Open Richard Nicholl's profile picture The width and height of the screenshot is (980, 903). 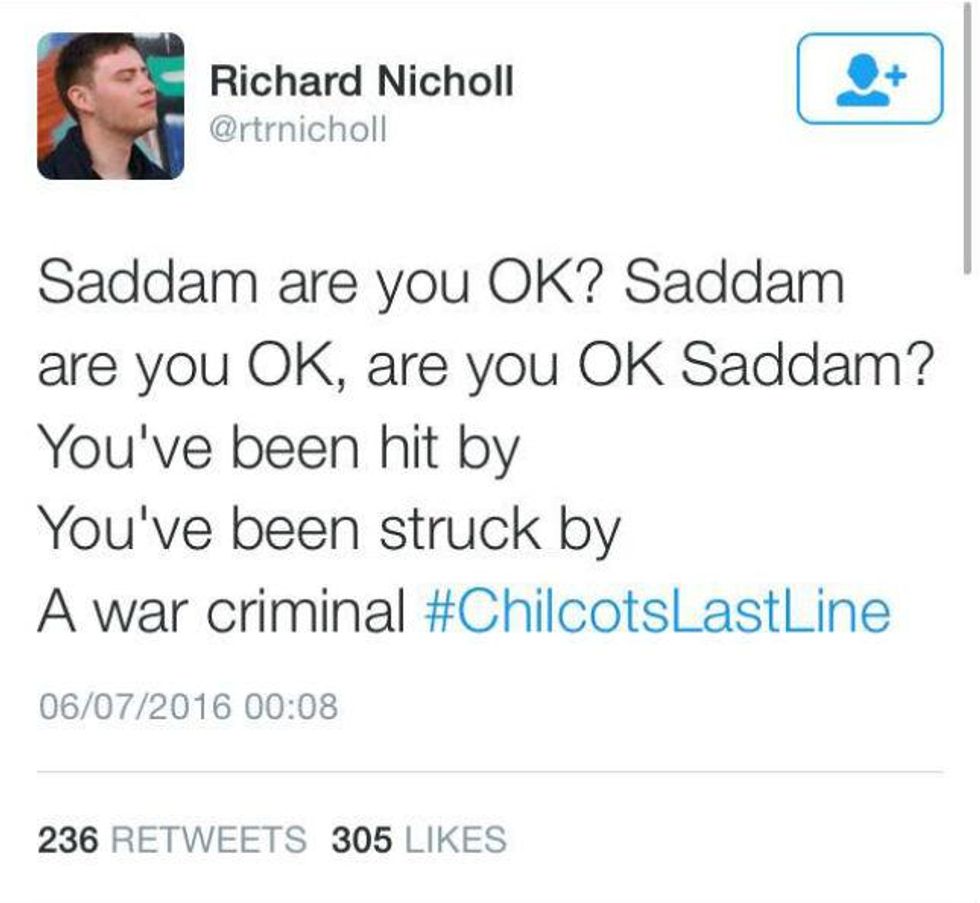click(x=111, y=106)
